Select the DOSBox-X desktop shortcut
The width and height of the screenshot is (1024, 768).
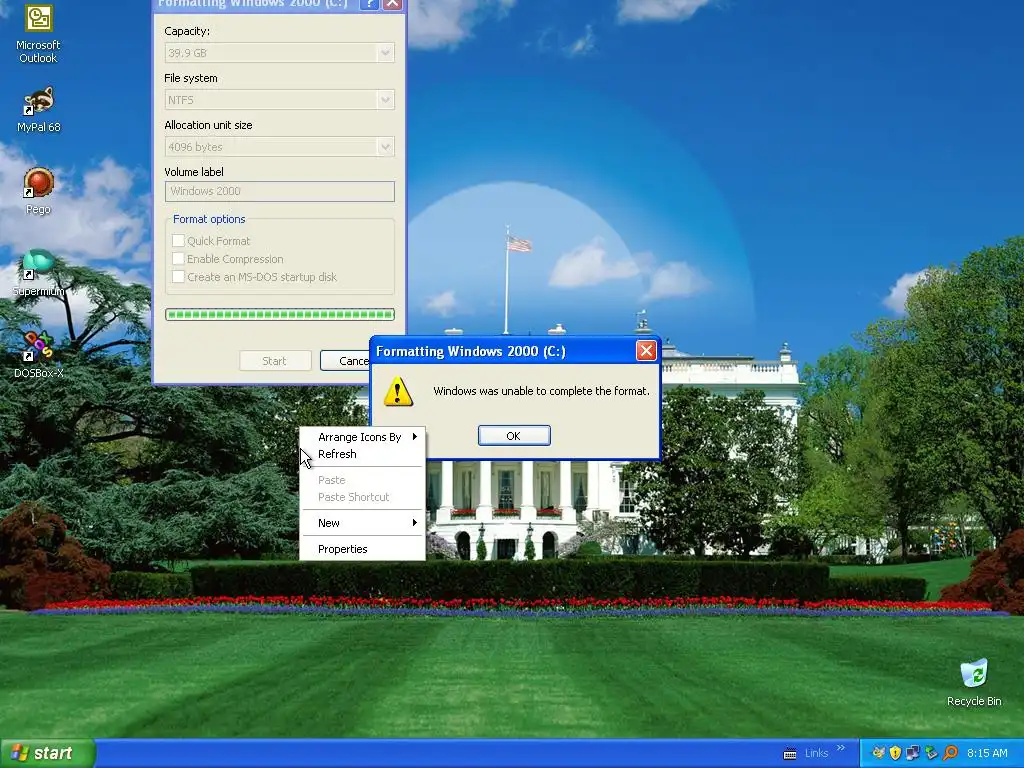[38, 355]
